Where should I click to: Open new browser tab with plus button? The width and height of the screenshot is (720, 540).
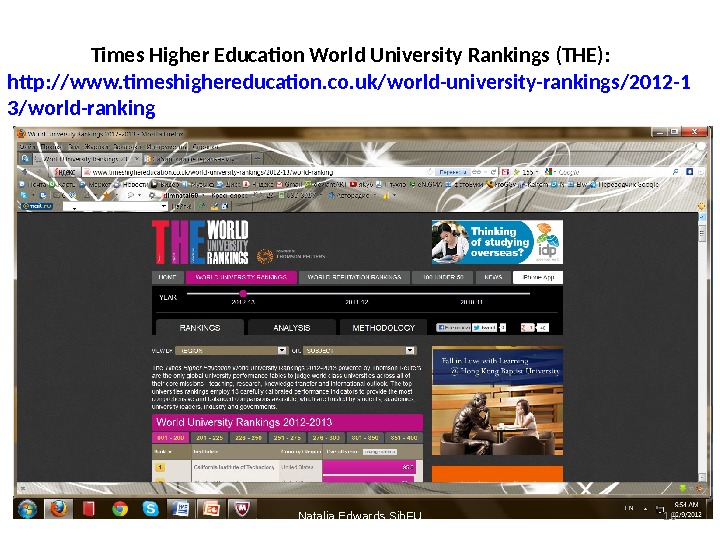pyautogui.click(x=258, y=158)
